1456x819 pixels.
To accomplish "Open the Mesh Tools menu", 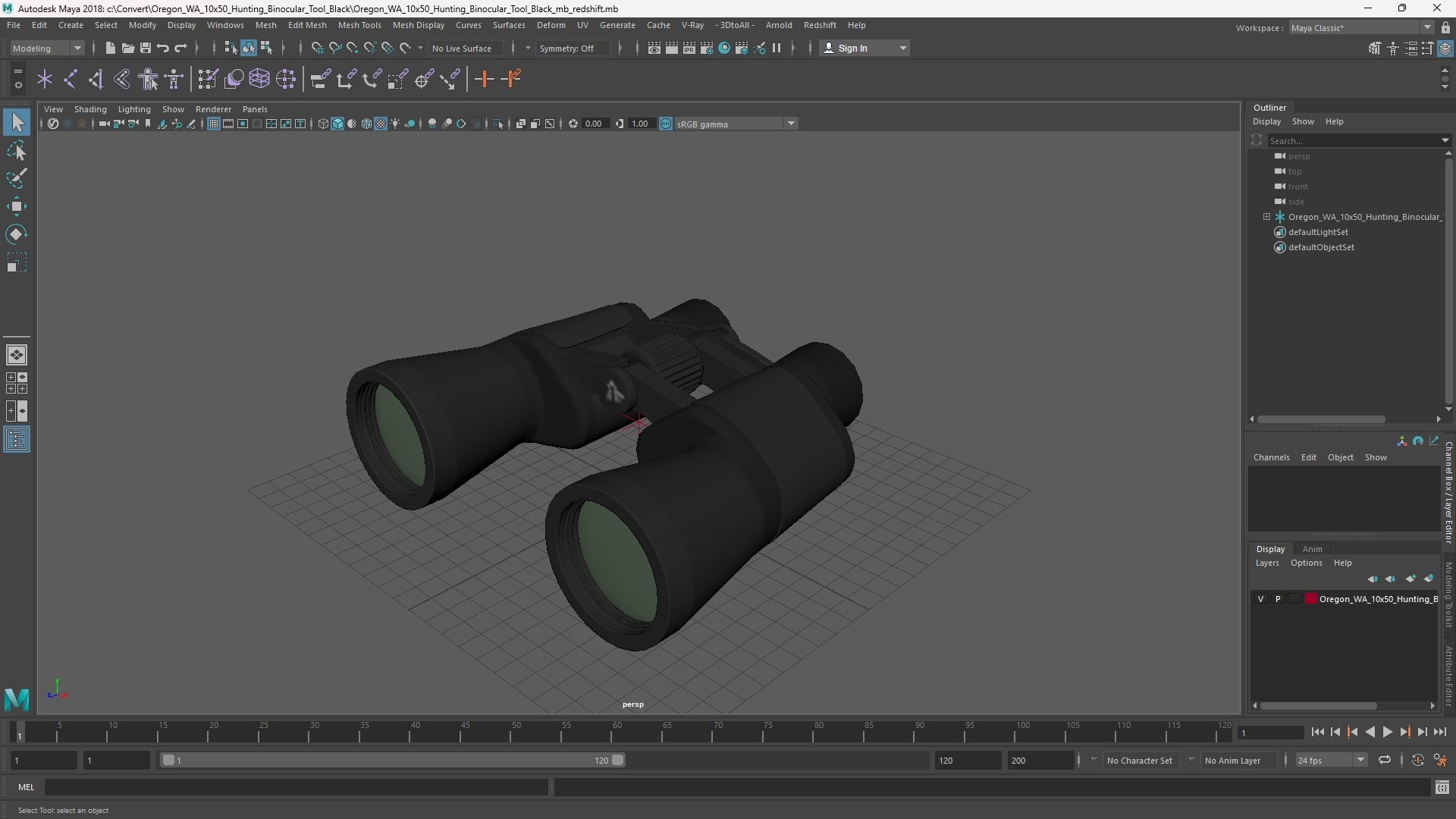I will [359, 25].
